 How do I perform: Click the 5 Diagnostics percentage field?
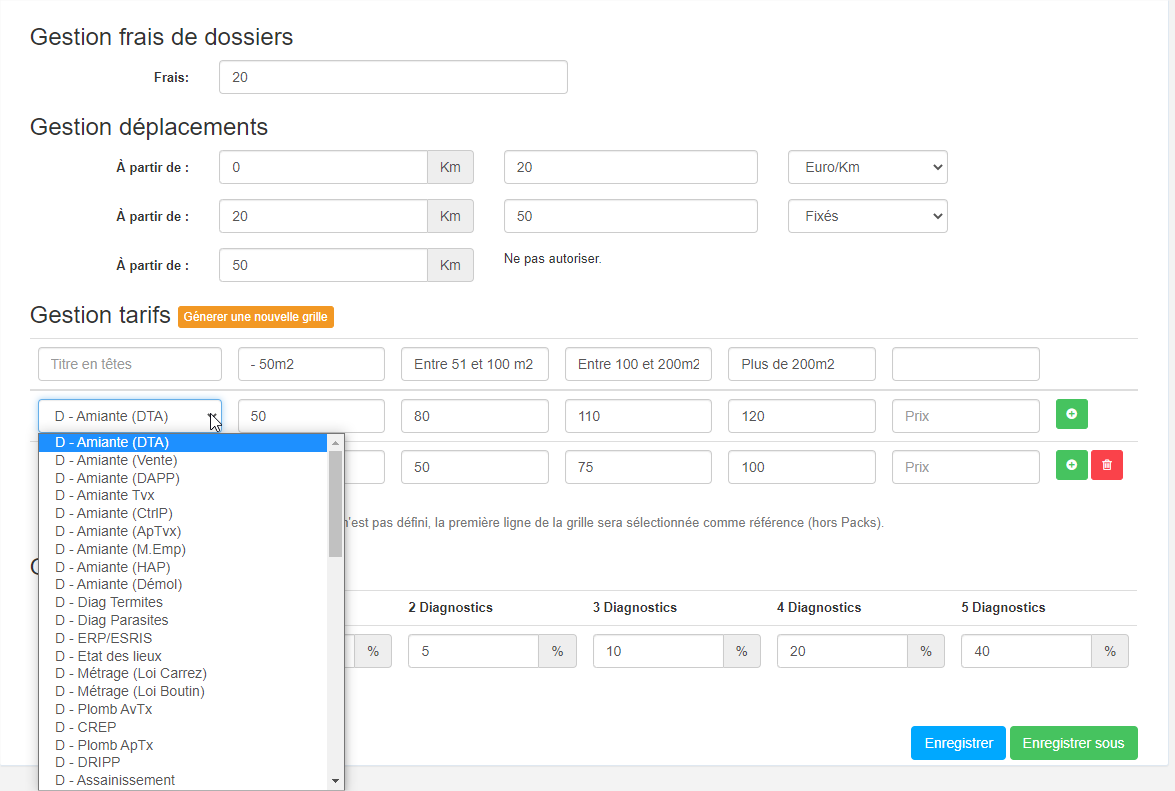tap(1026, 651)
